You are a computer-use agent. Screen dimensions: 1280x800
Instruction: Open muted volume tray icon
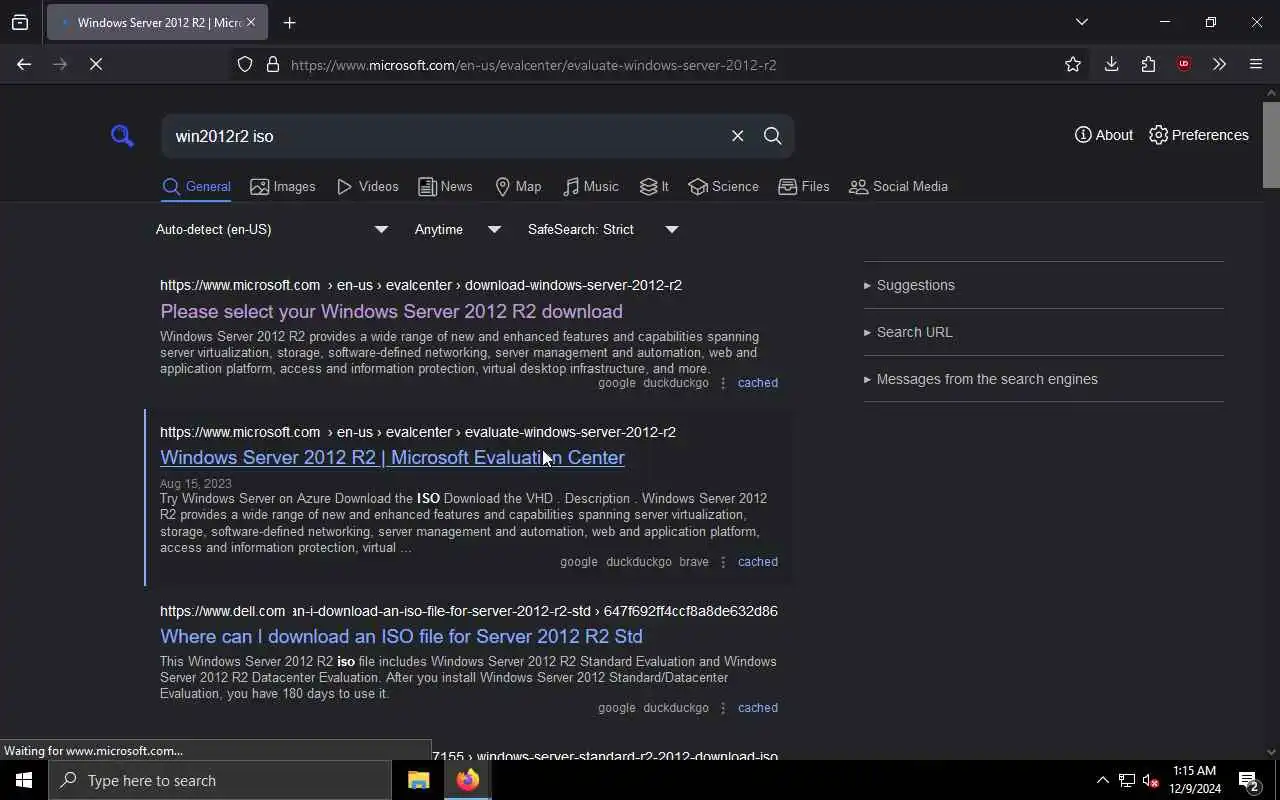1151,780
